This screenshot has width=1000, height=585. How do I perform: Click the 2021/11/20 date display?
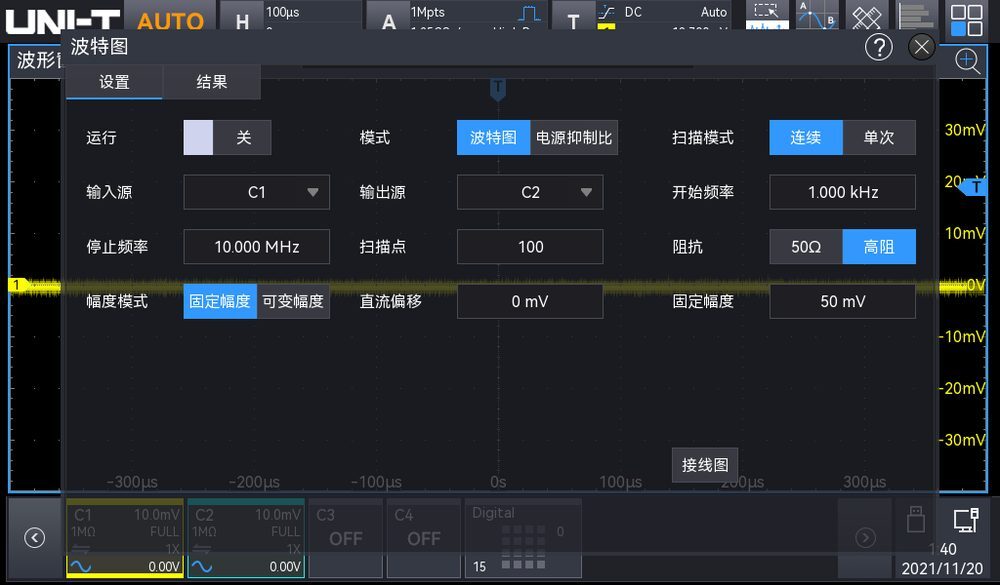pyautogui.click(x=942, y=568)
